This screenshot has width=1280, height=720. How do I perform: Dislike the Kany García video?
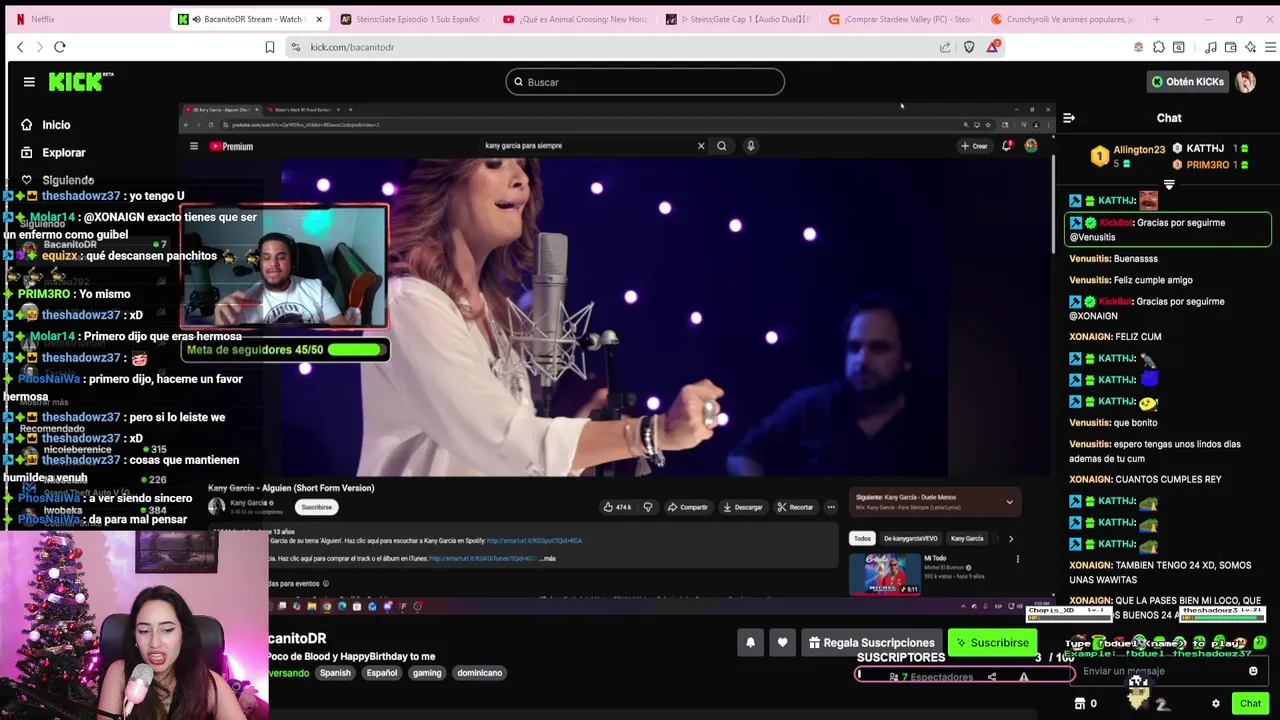(x=648, y=507)
